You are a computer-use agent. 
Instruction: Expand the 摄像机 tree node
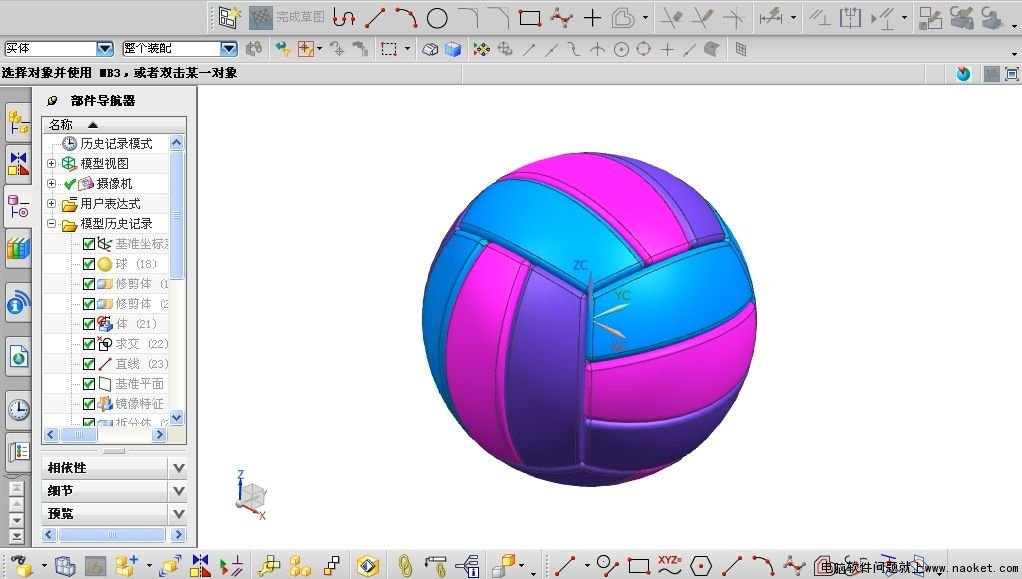click(51, 184)
